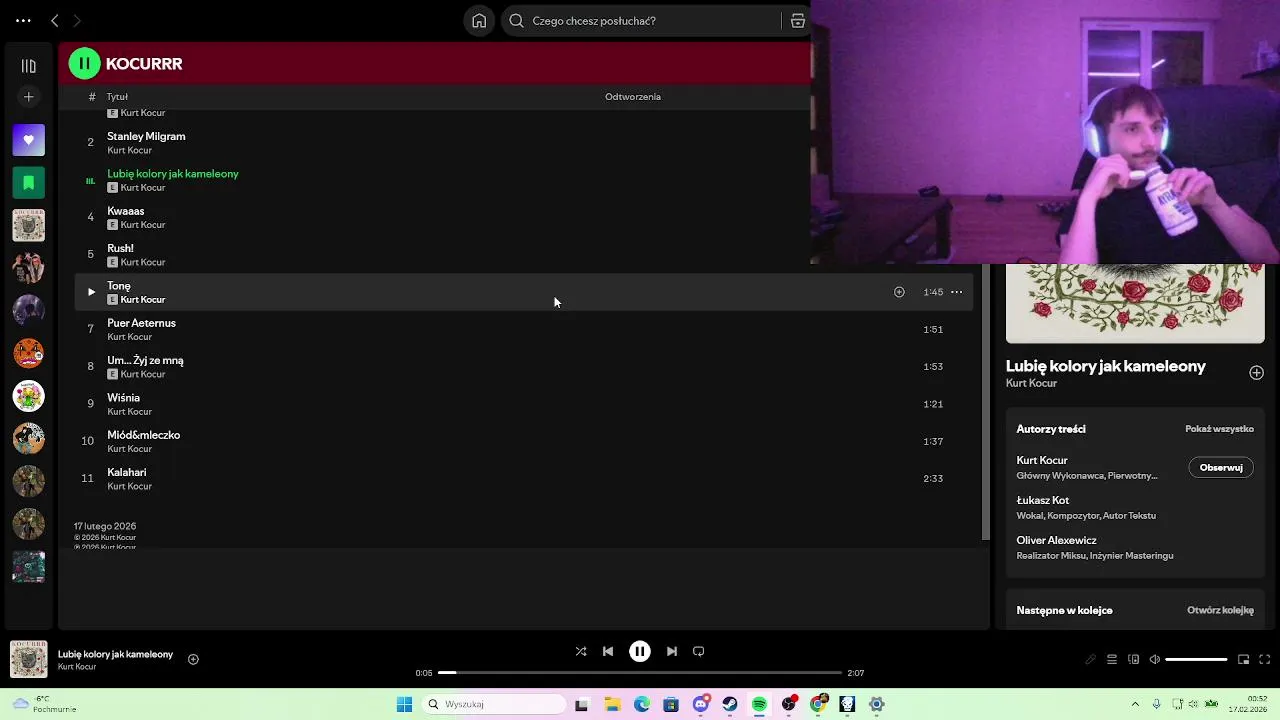Mute the volume with the speaker icon
This screenshot has width=1280, height=720.
pos(1155,659)
